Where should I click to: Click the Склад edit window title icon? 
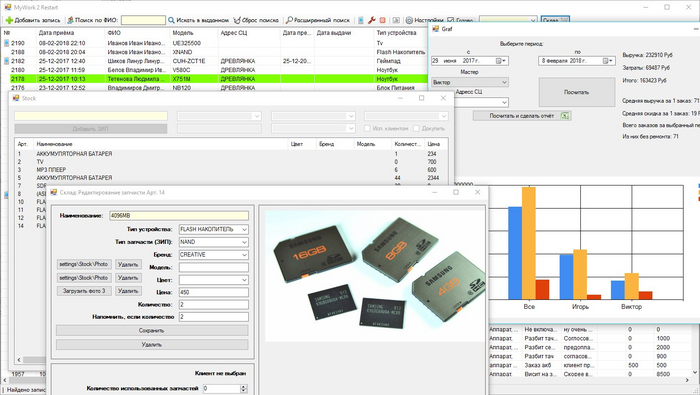tap(54, 192)
